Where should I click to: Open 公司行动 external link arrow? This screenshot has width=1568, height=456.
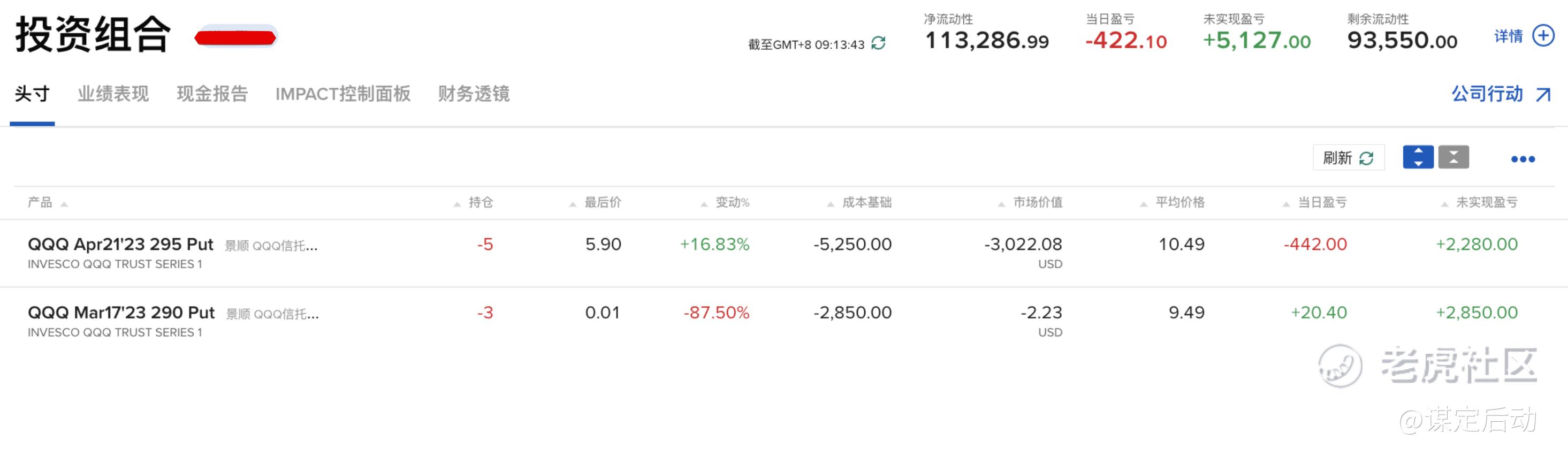tap(1543, 94)
